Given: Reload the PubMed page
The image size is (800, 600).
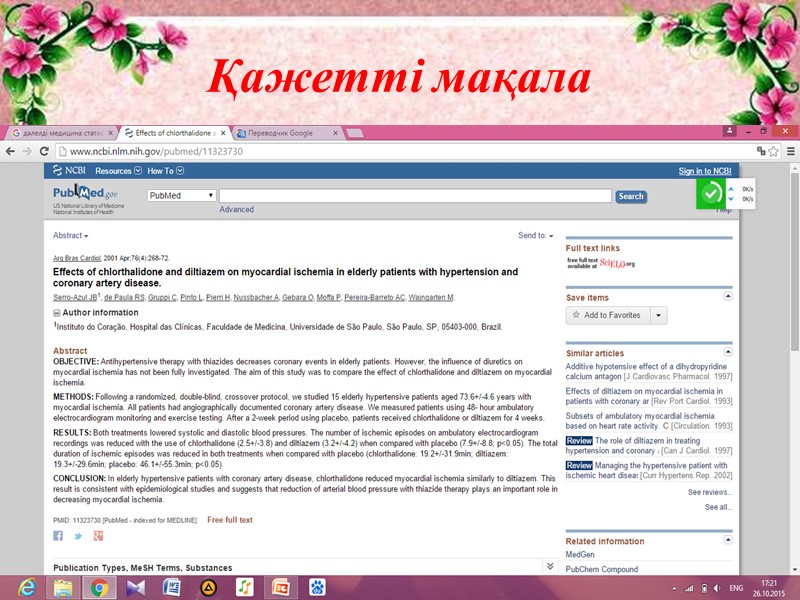Looking at the screenshot, I should point(44,152).
